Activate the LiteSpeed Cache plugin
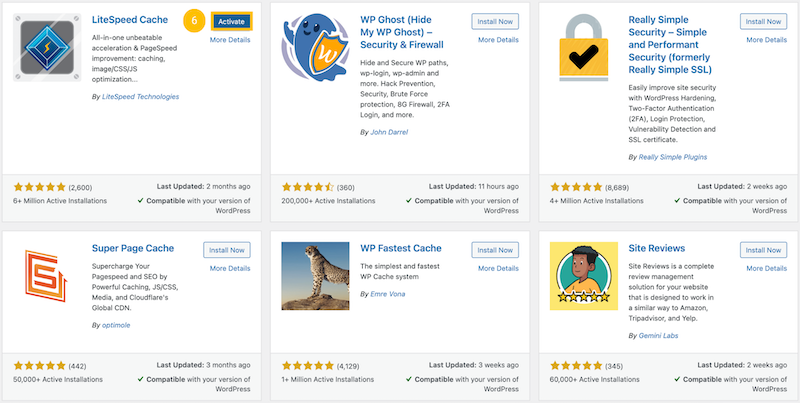The image size is (800, 403). click(x=231, y=20)
